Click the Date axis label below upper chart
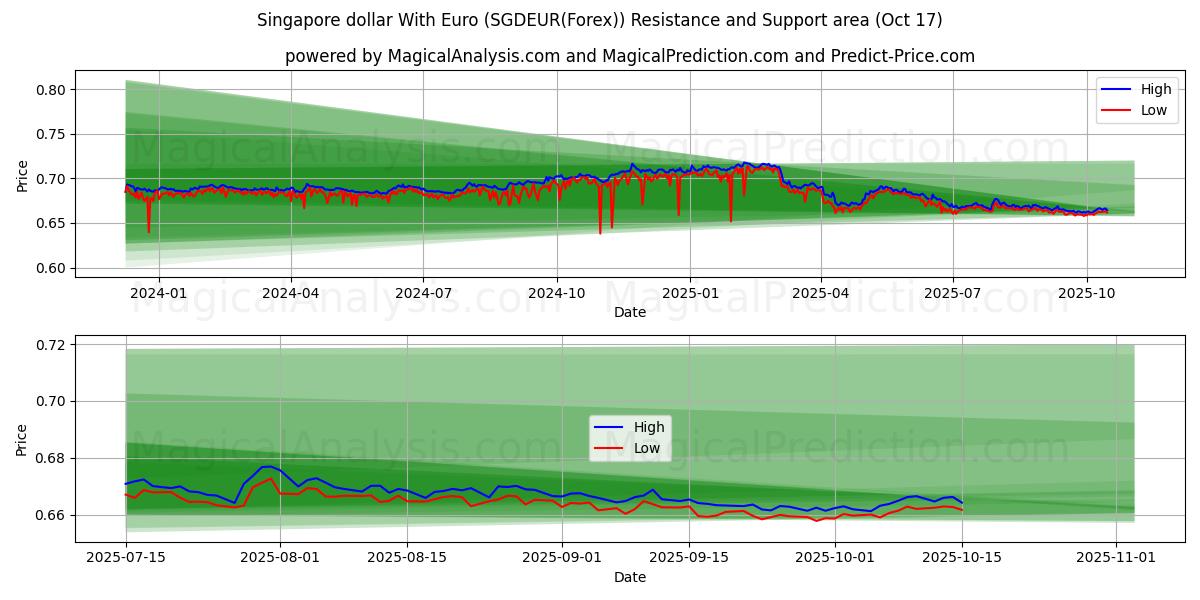Screen dimensions: 1200x600 (629, 312)
